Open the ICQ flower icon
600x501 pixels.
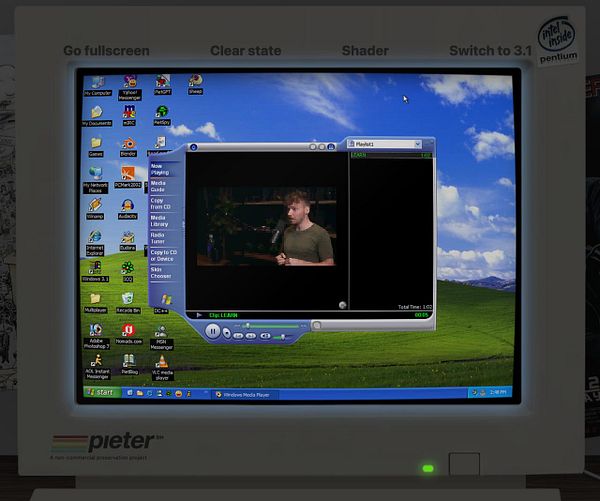click(127, 272)
